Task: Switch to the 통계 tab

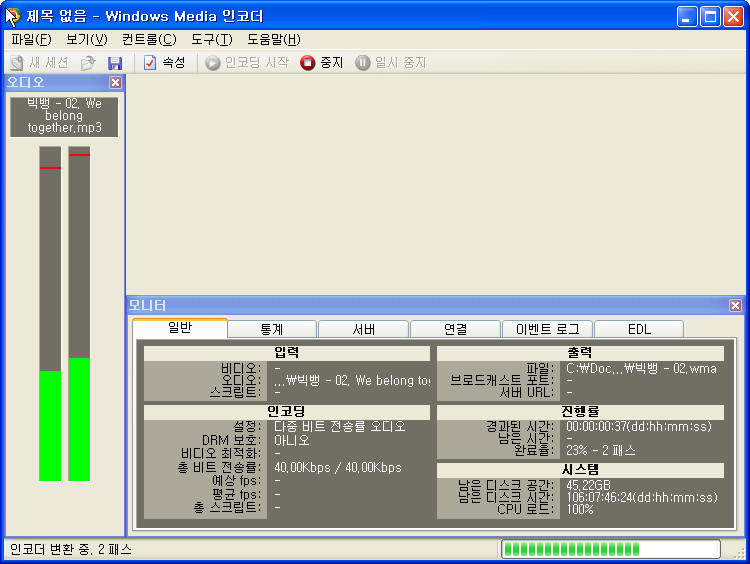Action: point(272,329)
